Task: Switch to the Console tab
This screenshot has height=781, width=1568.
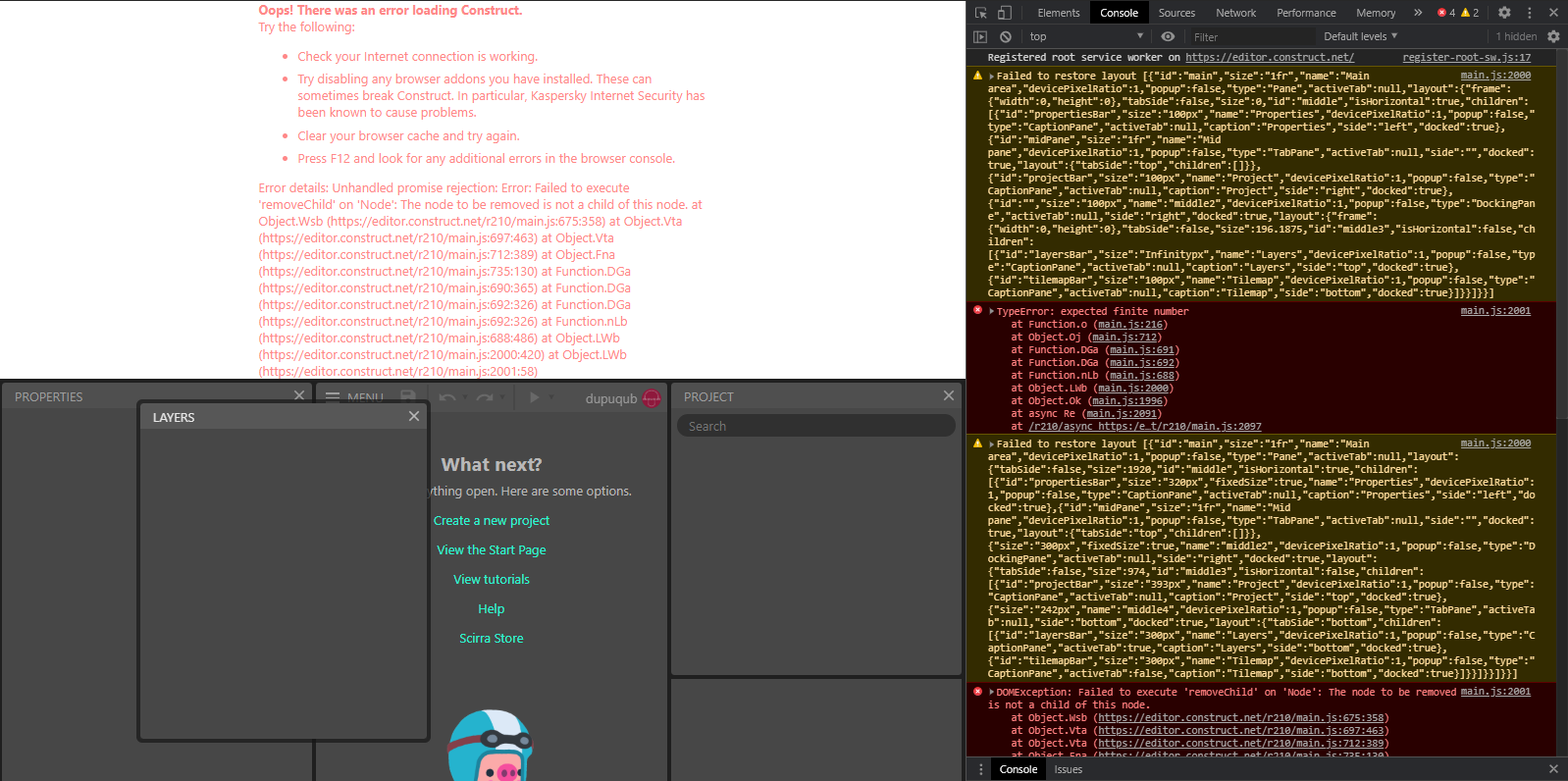Action: coord(1119,13)
